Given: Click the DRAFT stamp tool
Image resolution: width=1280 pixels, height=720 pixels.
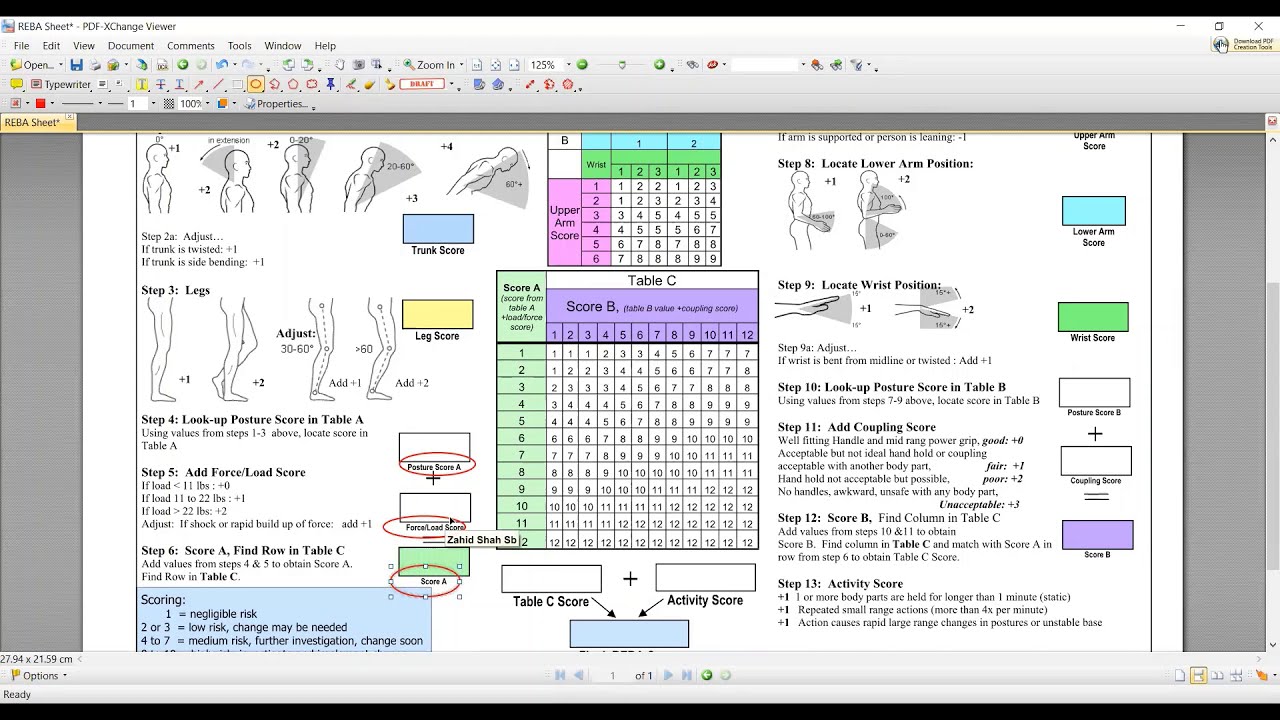Looking at the screenshot, I should 421,84.
